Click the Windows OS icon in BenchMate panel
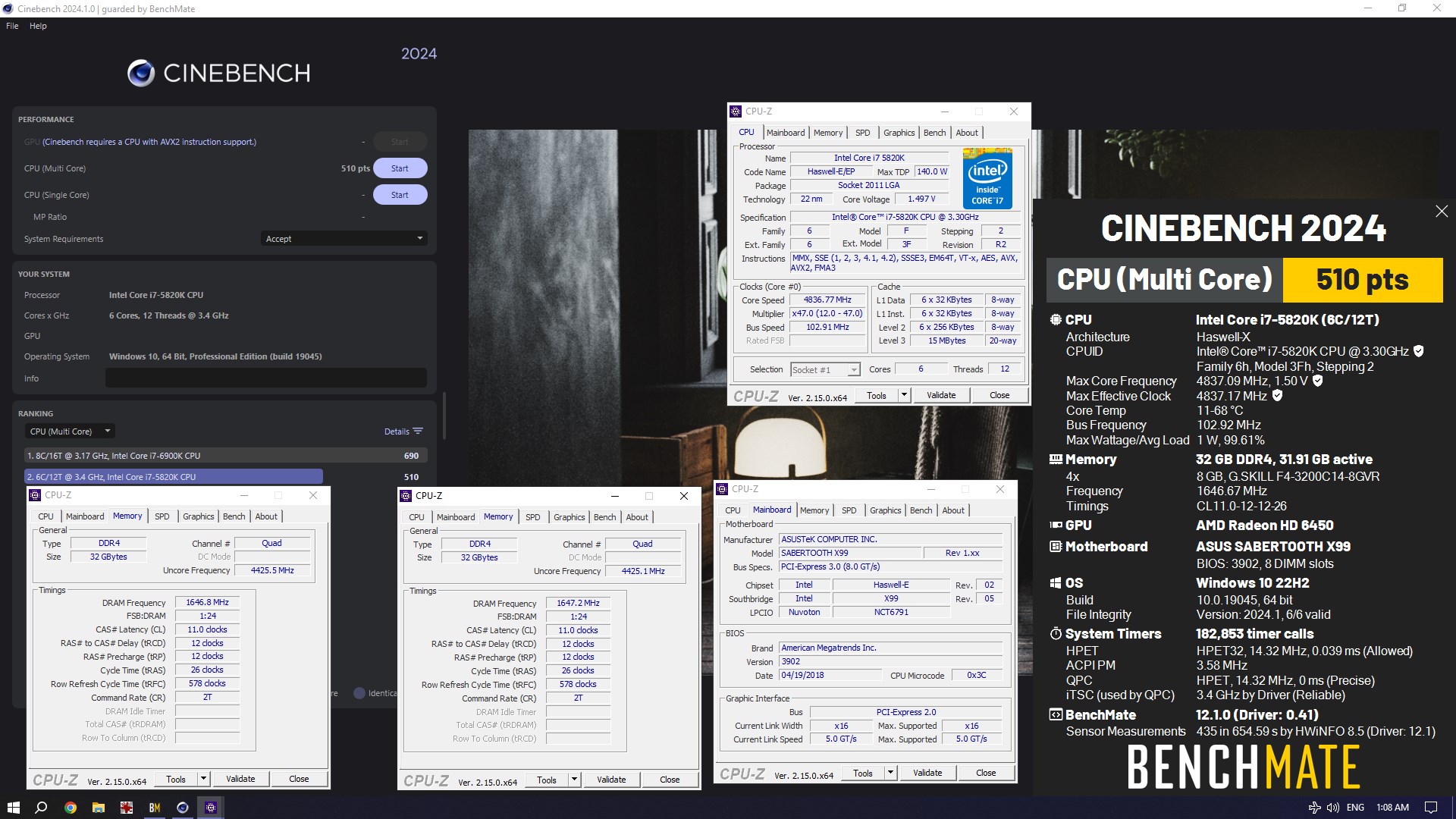This screenshot has width=1456, height=819. click(1055, 583)
